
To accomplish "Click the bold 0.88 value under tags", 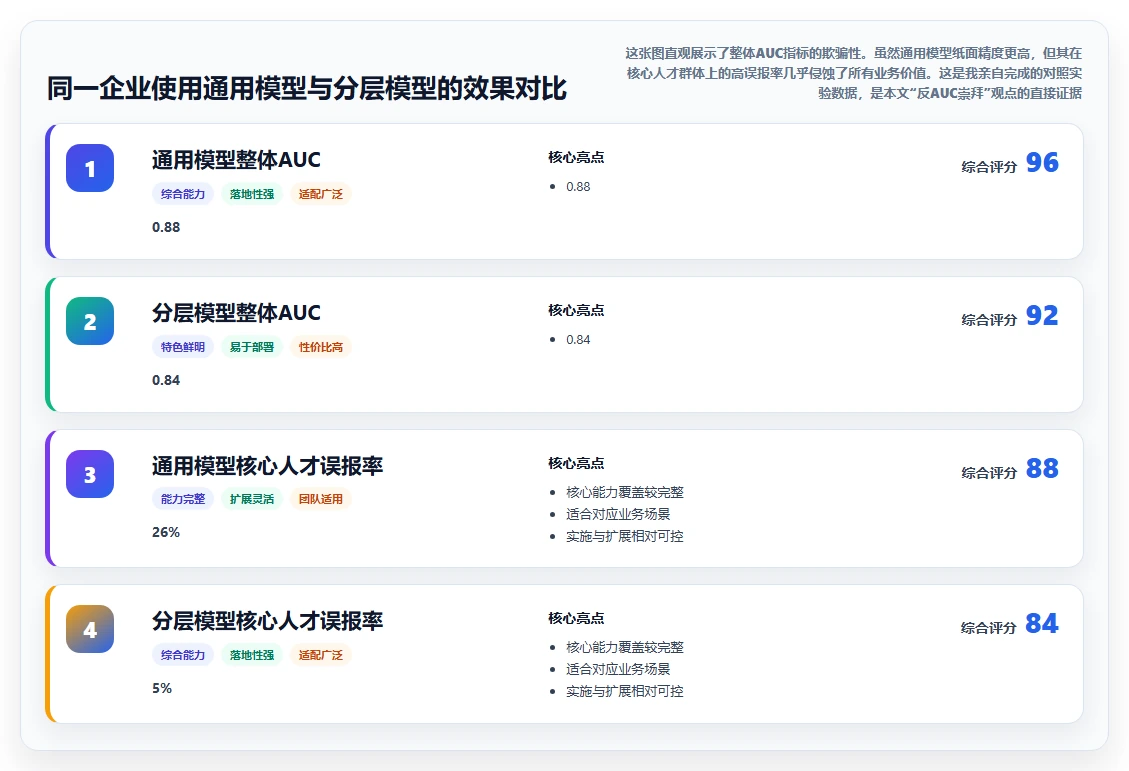I will tap(166, 227).
